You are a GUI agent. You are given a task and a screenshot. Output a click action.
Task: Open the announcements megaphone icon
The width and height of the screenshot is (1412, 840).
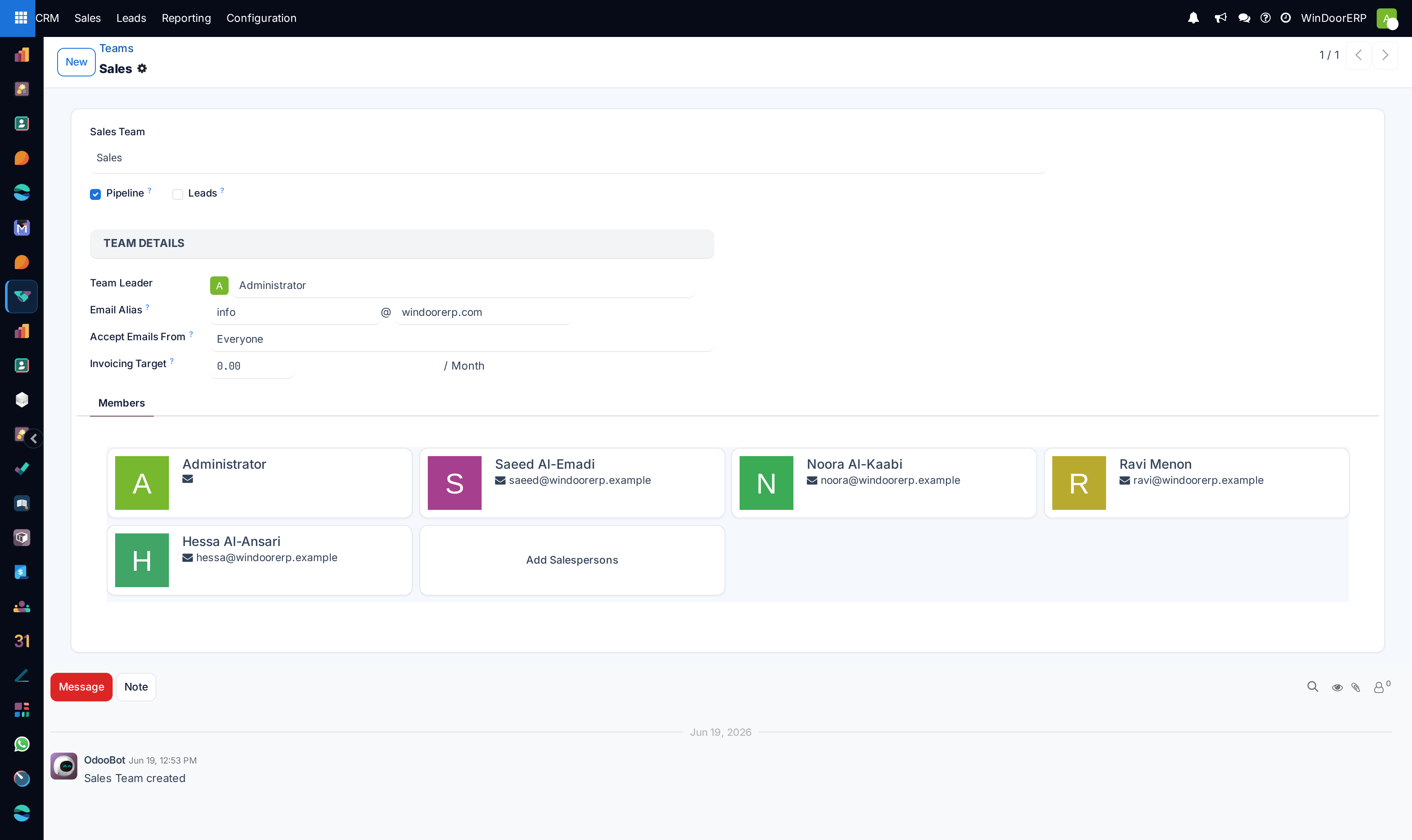point(1220,18)
